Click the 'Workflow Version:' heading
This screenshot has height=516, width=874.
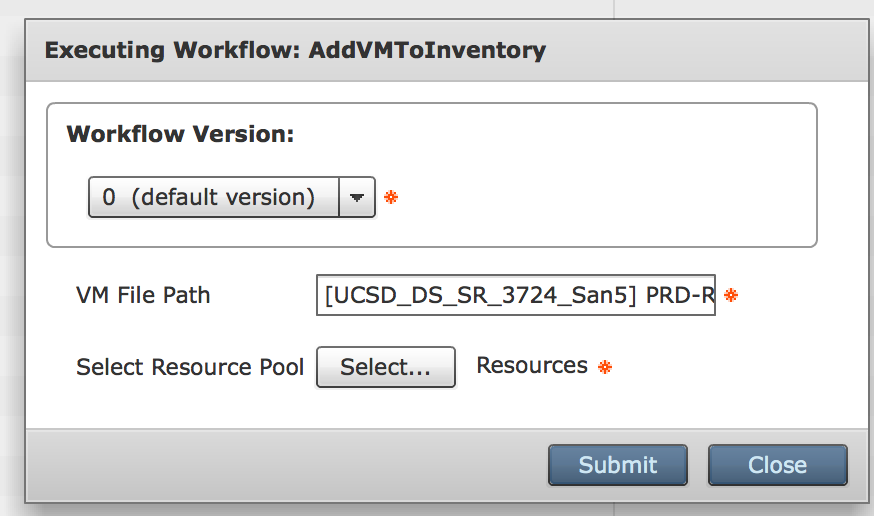(180, 134)
